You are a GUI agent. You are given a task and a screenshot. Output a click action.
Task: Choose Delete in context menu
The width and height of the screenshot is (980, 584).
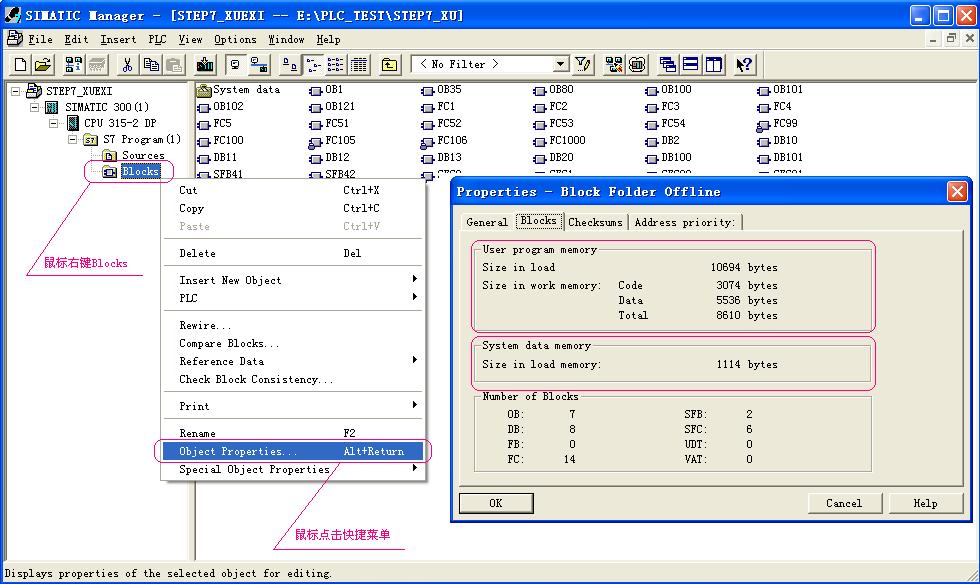point(292,253)
